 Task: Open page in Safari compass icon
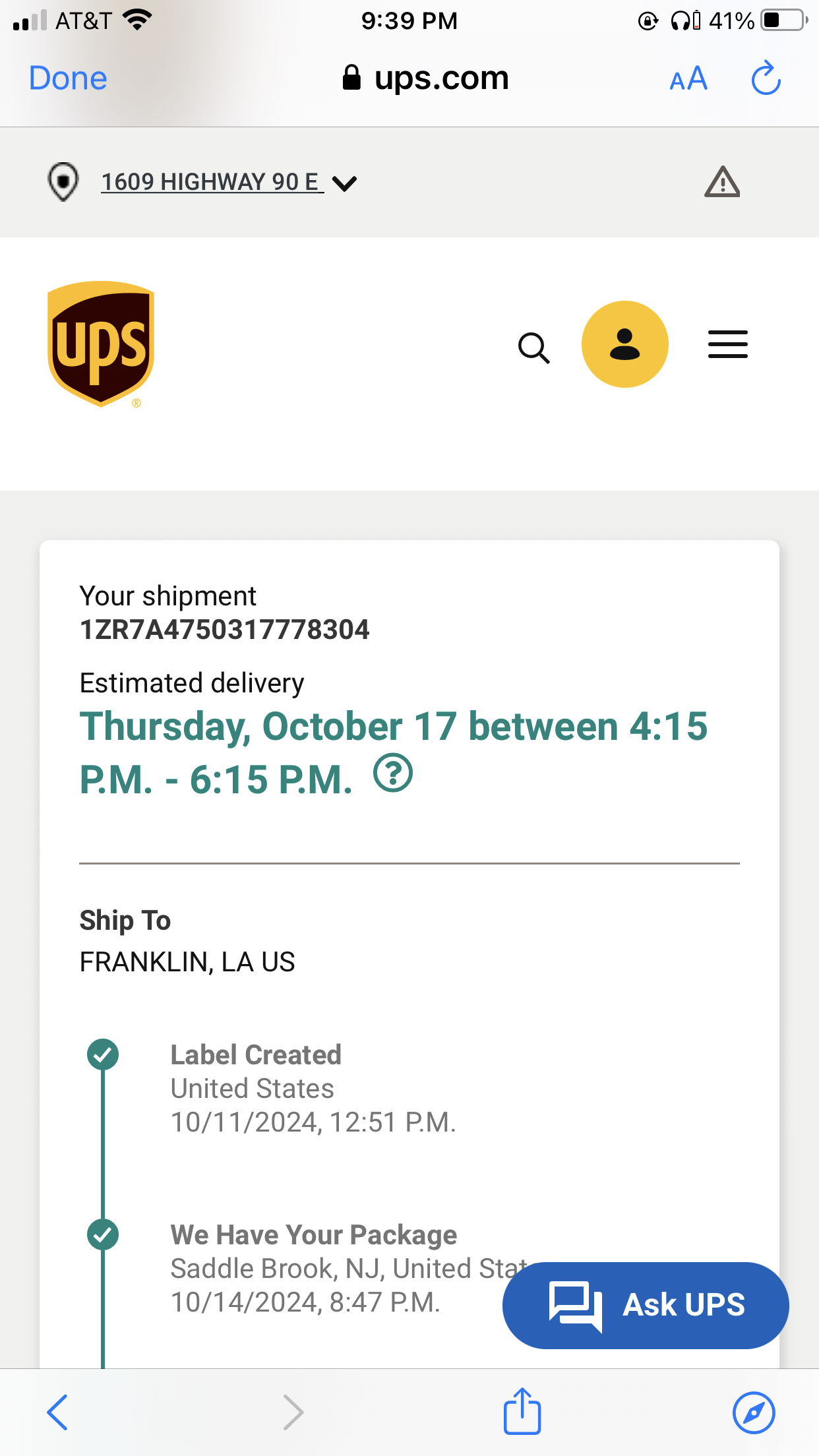754,1412
